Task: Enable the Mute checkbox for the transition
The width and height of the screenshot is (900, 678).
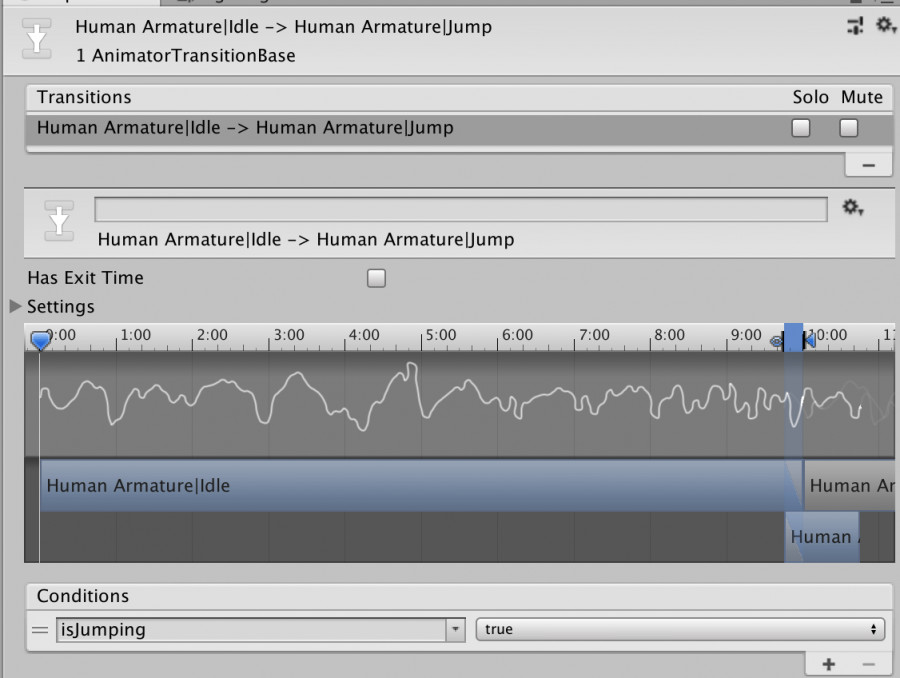Action: [849, 127]
